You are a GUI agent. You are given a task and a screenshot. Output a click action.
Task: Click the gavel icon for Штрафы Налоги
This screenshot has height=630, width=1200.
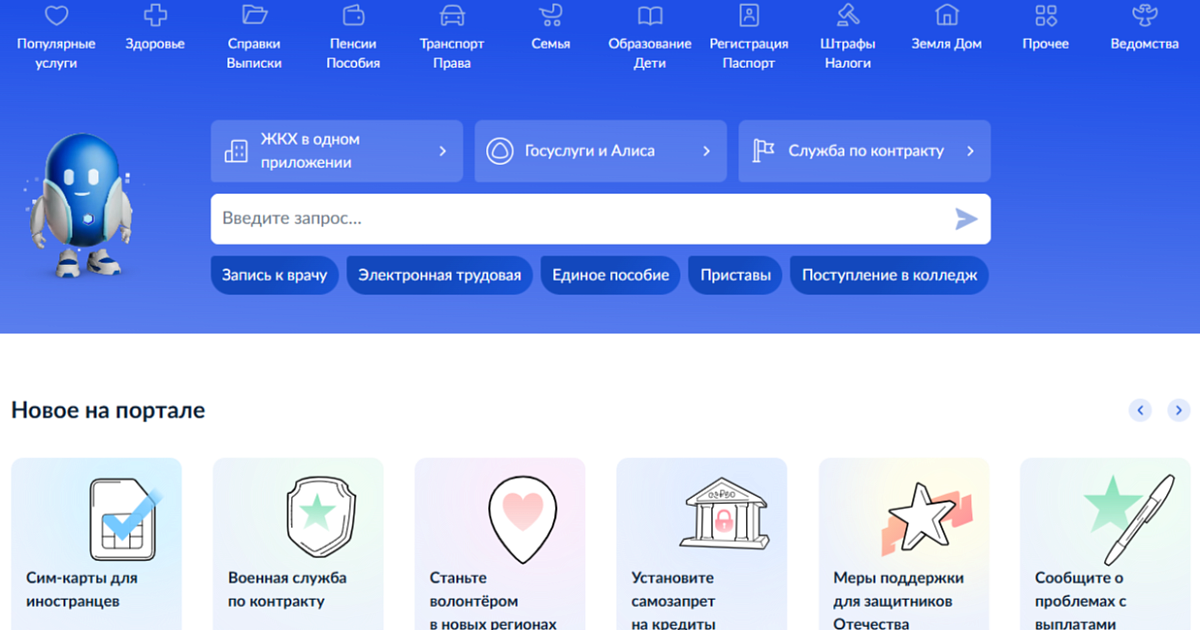point(848,15)
